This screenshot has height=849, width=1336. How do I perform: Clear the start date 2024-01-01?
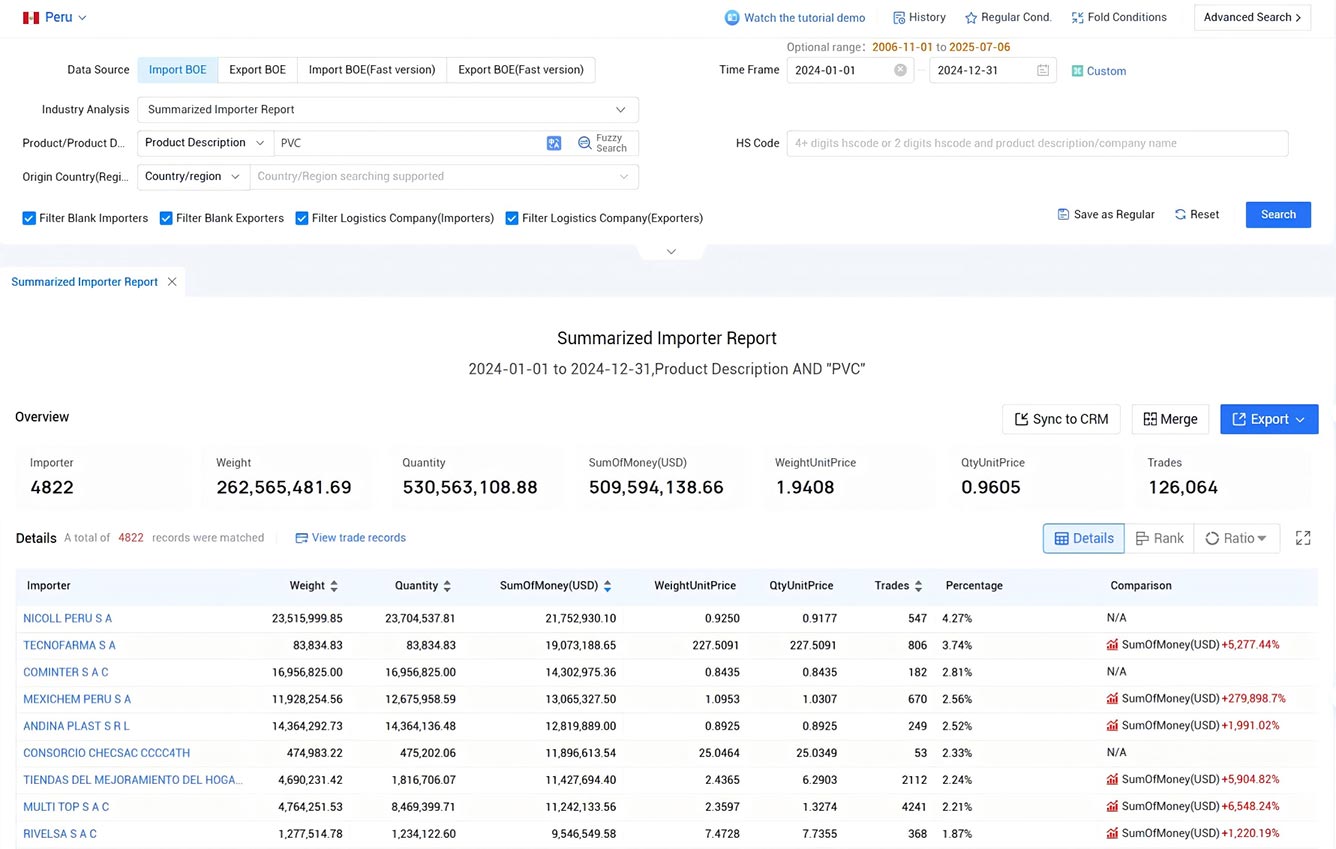(900, 71)
